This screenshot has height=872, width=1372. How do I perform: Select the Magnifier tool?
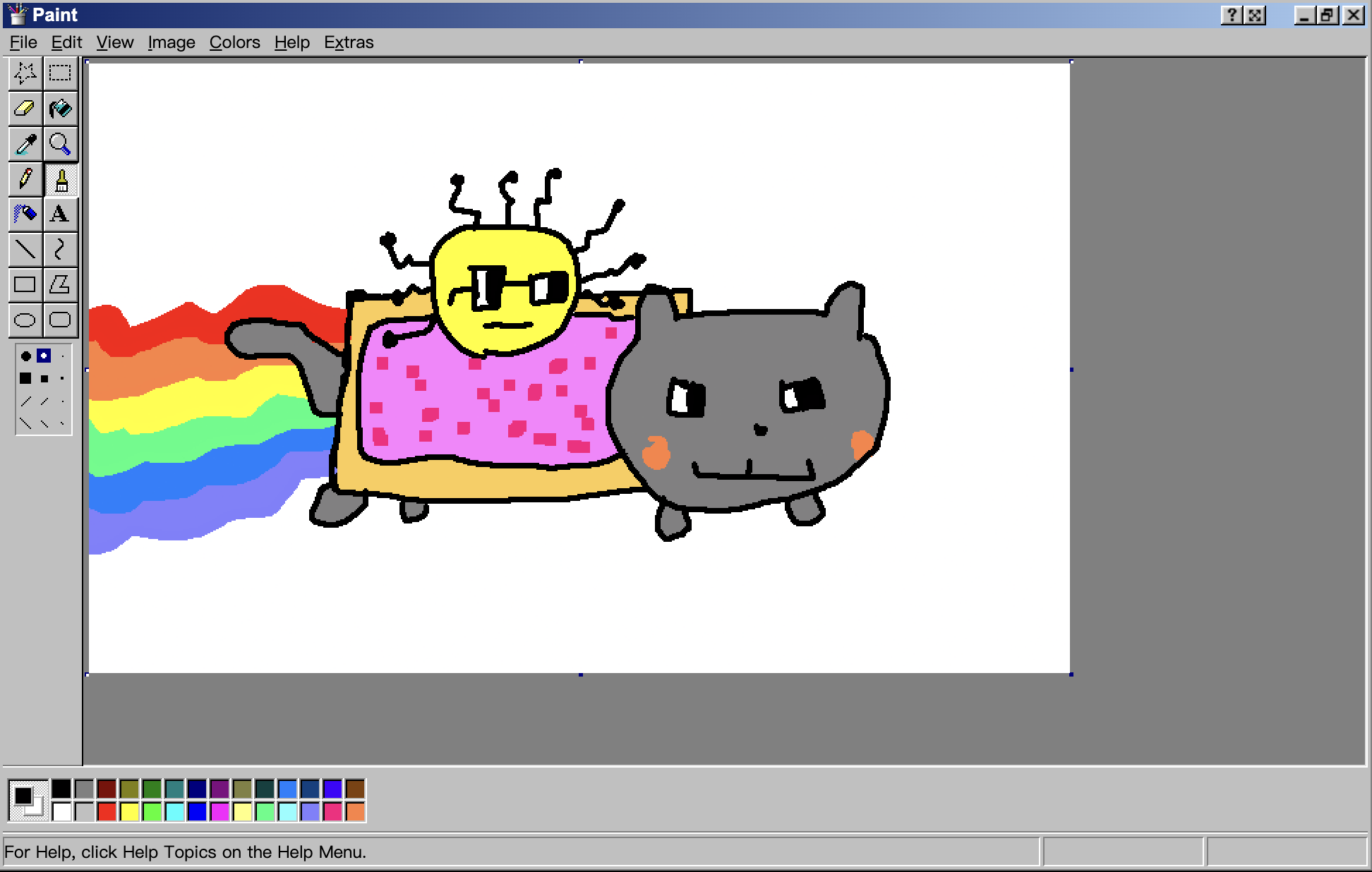[60, 144]
